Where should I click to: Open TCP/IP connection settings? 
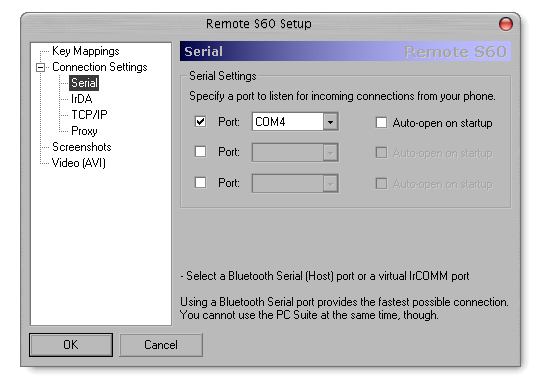[89, 115]
